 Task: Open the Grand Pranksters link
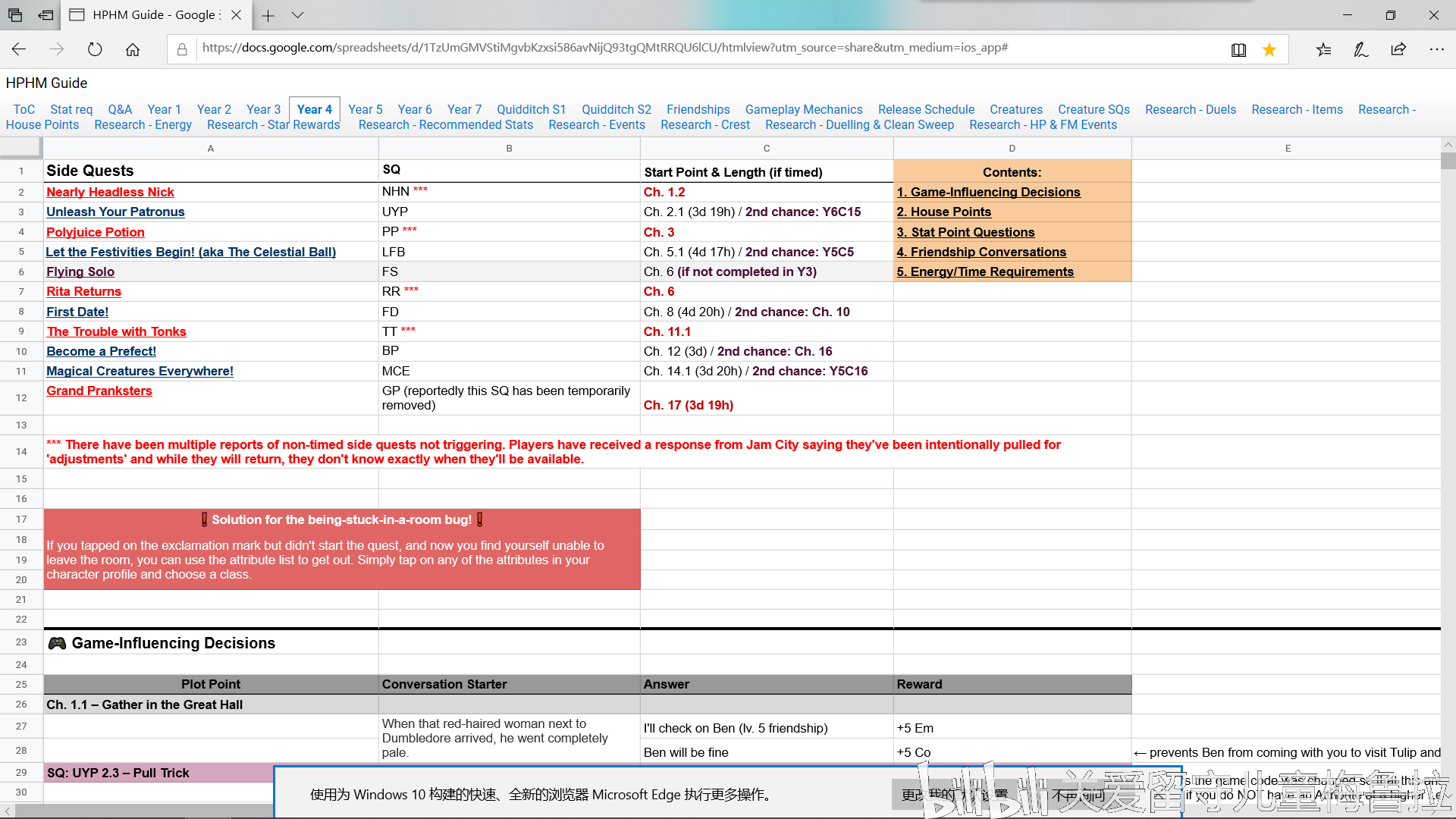[99, 391]
